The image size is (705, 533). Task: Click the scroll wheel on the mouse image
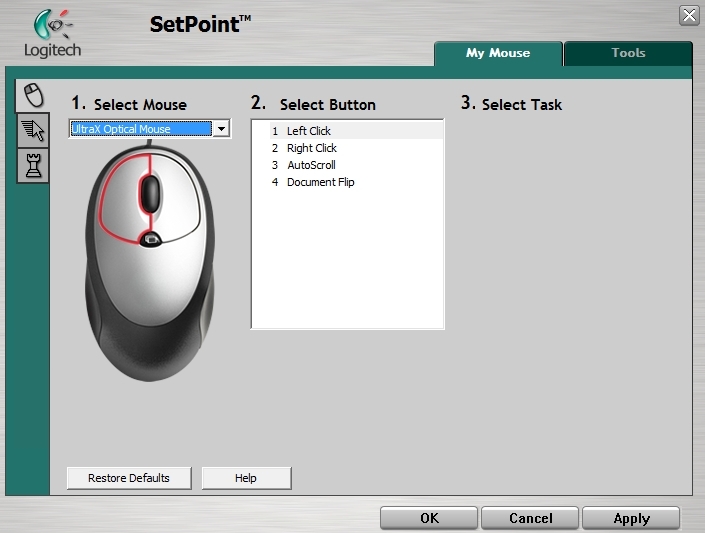(150, 190)
